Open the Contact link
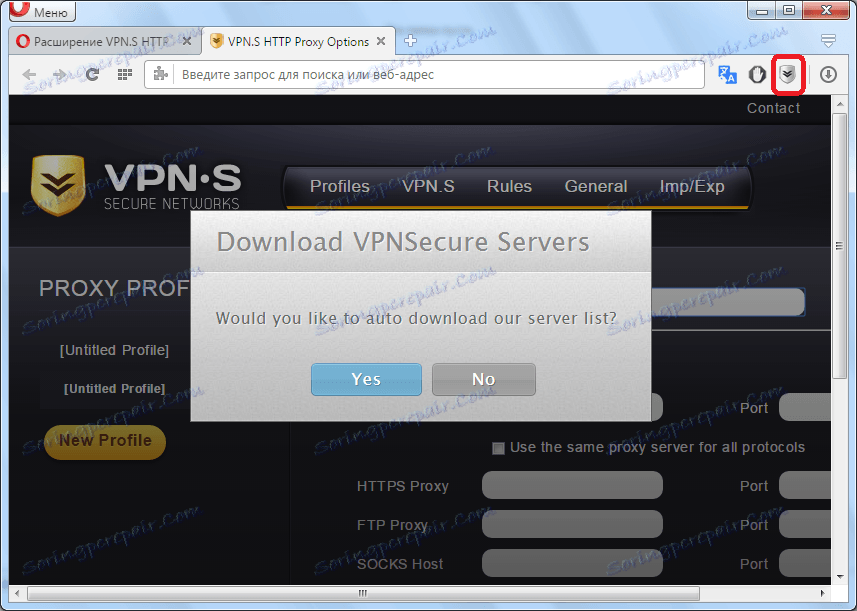 [x=772, y=108]
